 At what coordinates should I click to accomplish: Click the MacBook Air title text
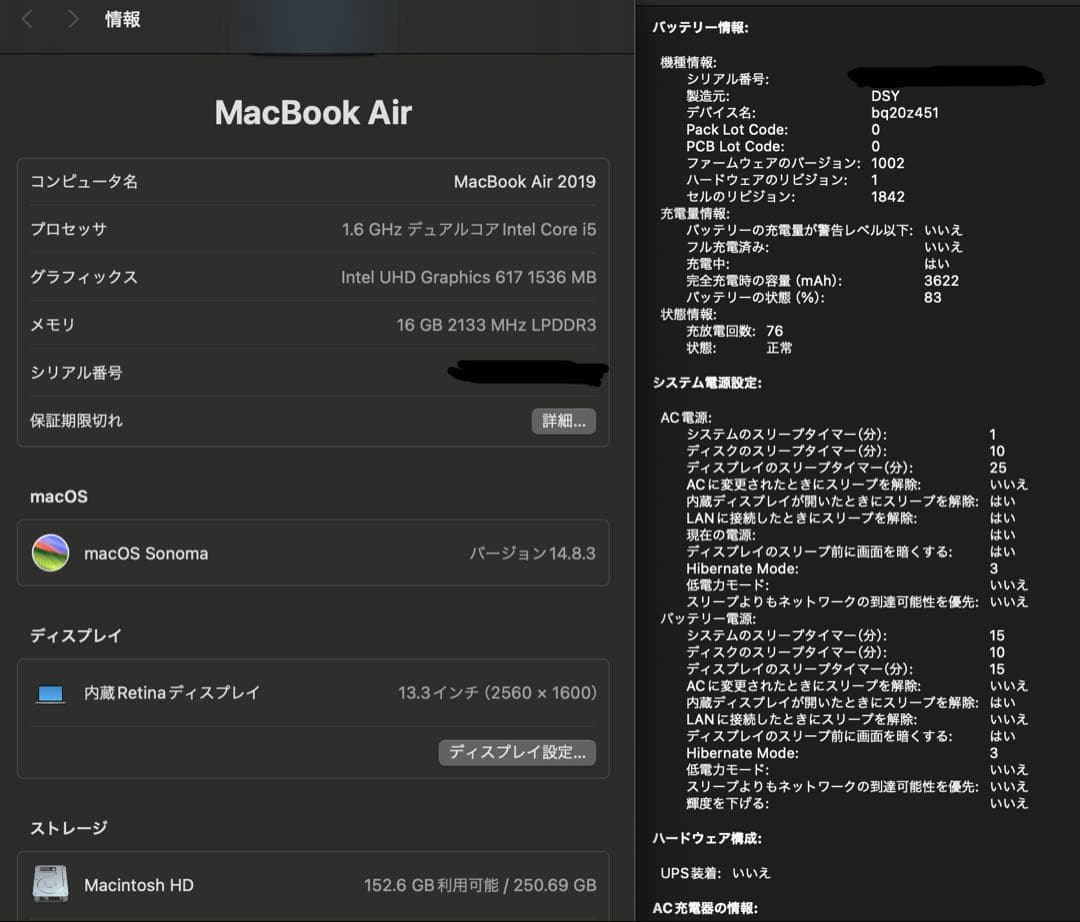click(312, 112)
